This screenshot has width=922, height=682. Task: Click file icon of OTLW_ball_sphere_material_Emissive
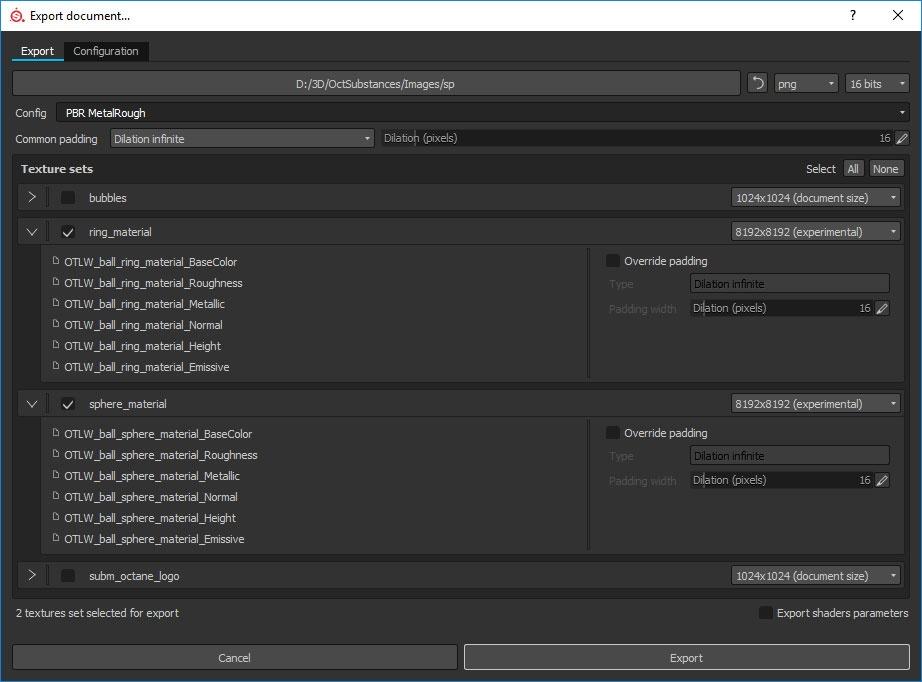coord(56,538)
